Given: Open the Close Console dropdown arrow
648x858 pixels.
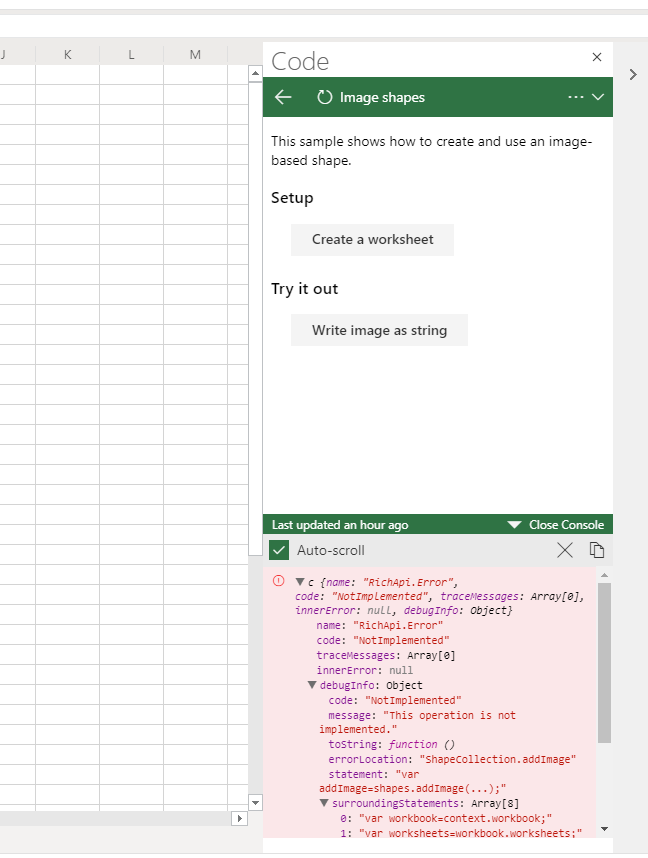Looking at the screenshot, I should 514,524.
